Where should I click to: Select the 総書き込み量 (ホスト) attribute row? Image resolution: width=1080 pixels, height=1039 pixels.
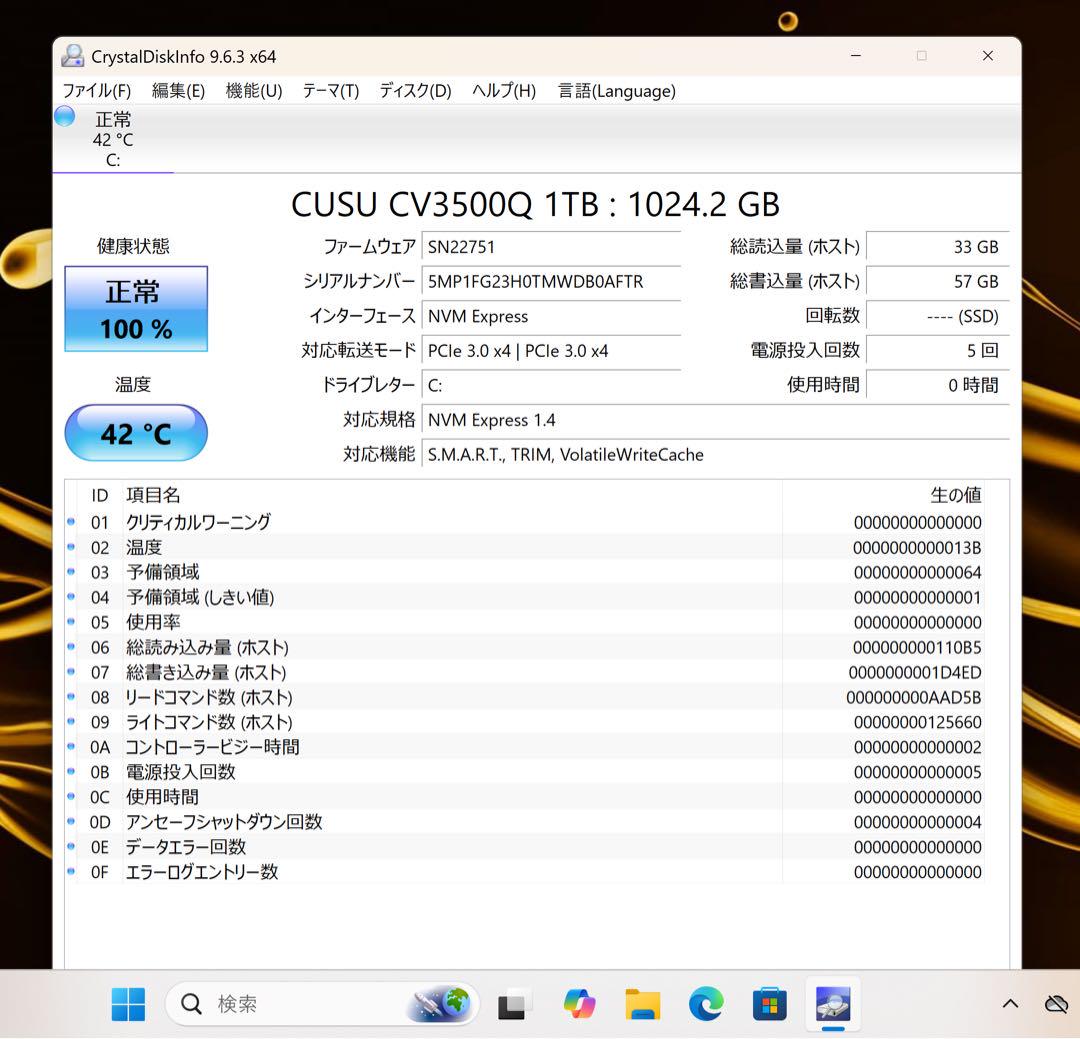525,672
